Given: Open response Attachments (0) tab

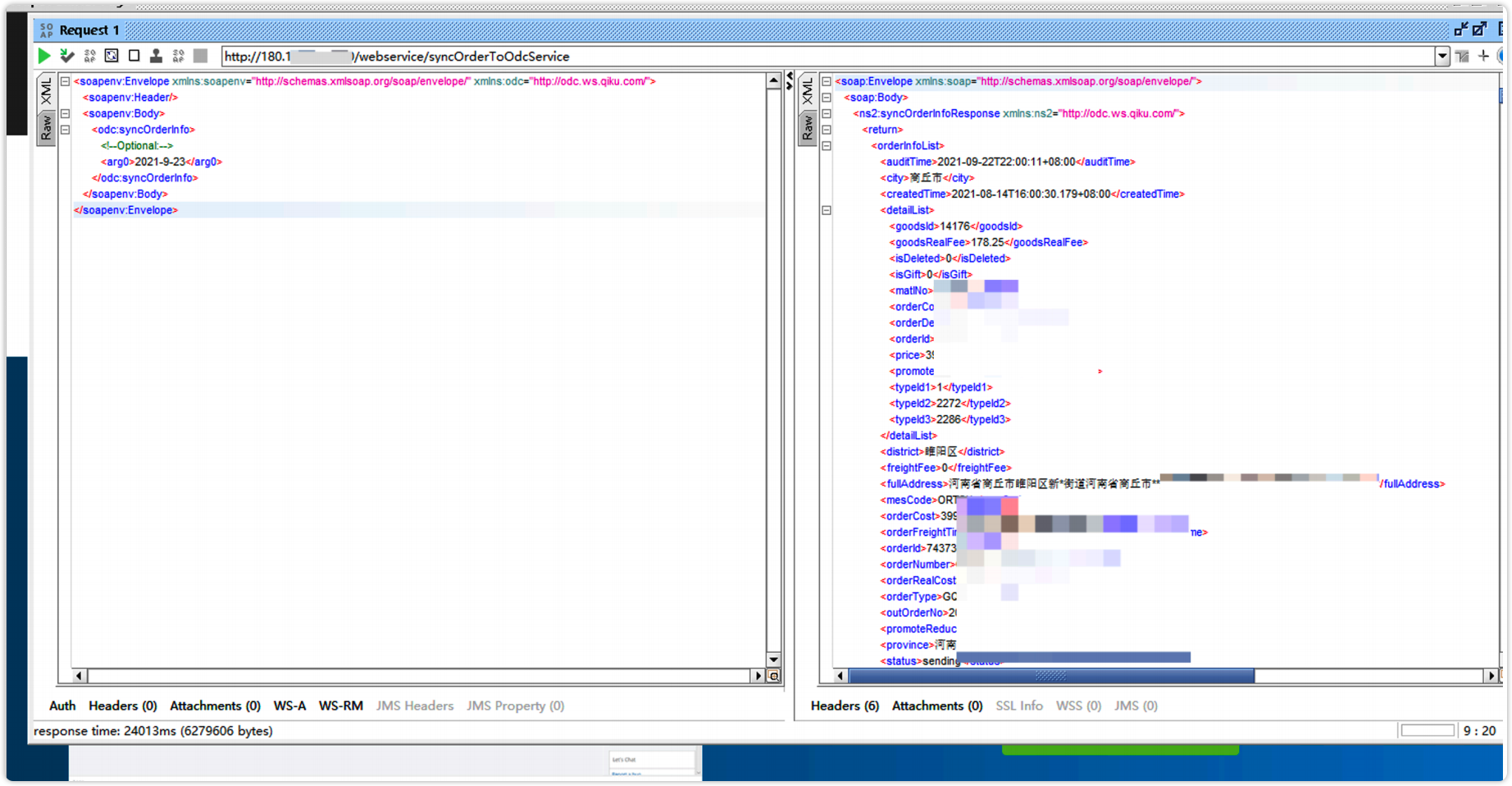Looking at the screenshot, I should pyautogui.click(x=937, y=706).
